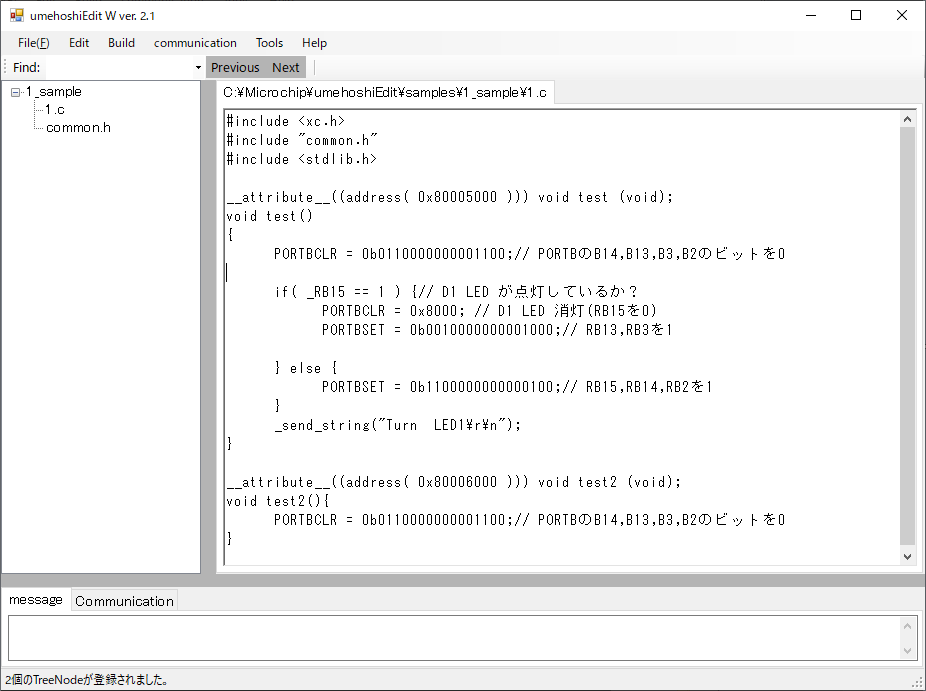
Task: Open the Edit menu
Action: 79,43
